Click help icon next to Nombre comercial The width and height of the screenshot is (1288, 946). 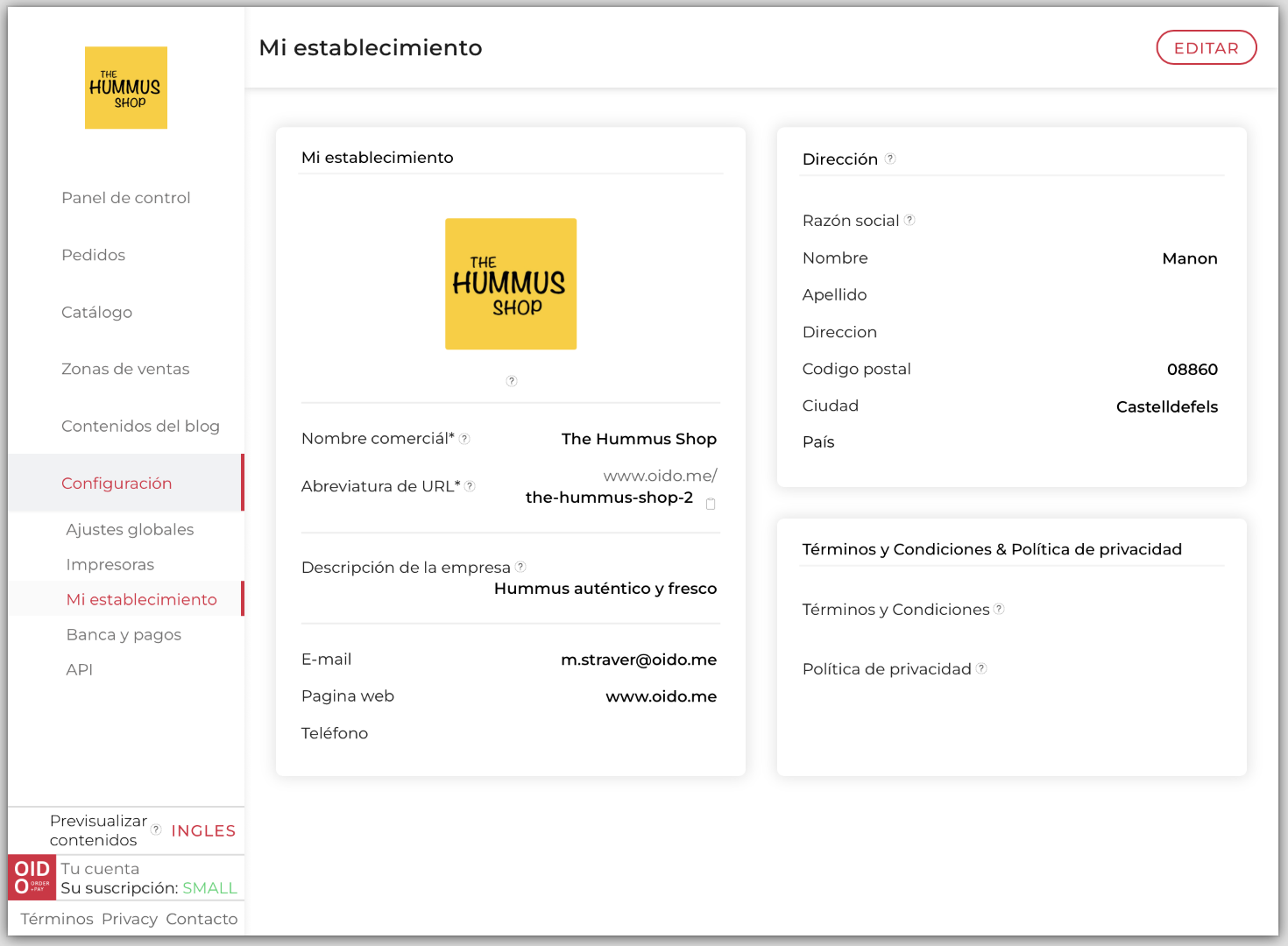coord(465,439)
